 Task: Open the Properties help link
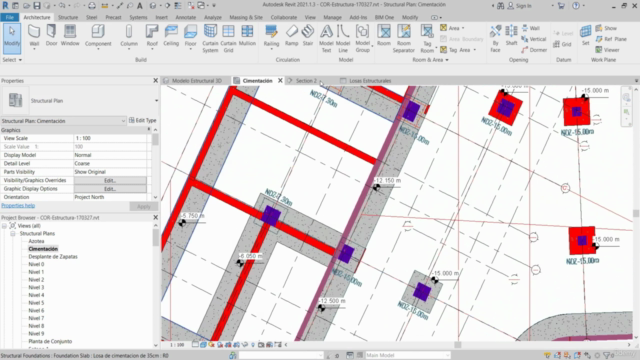click(x=18, y=206)
